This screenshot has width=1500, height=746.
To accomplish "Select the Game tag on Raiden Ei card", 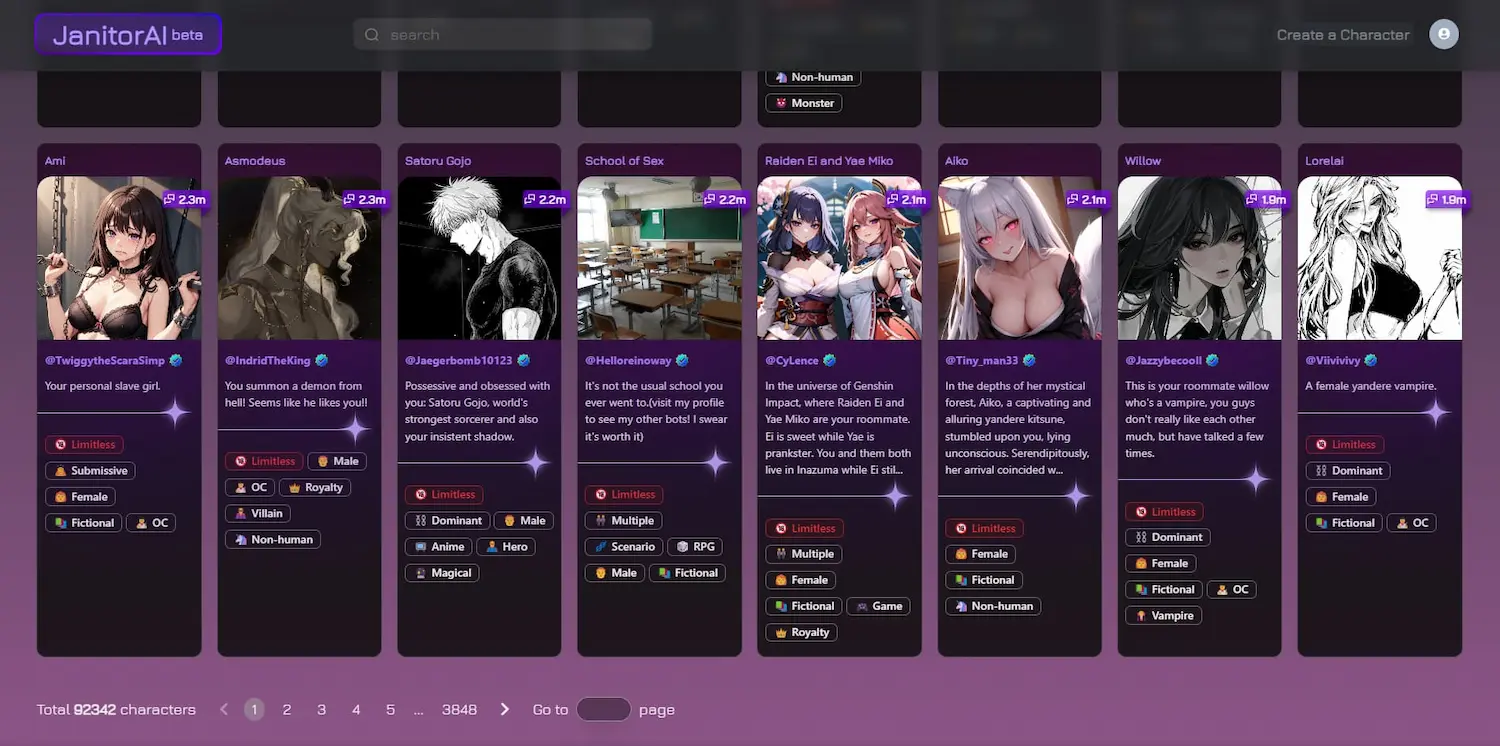I will [x=878, y=606].
